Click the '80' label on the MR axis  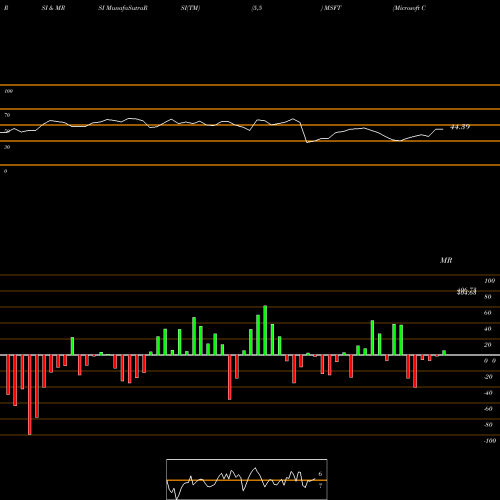click(488, 297)
